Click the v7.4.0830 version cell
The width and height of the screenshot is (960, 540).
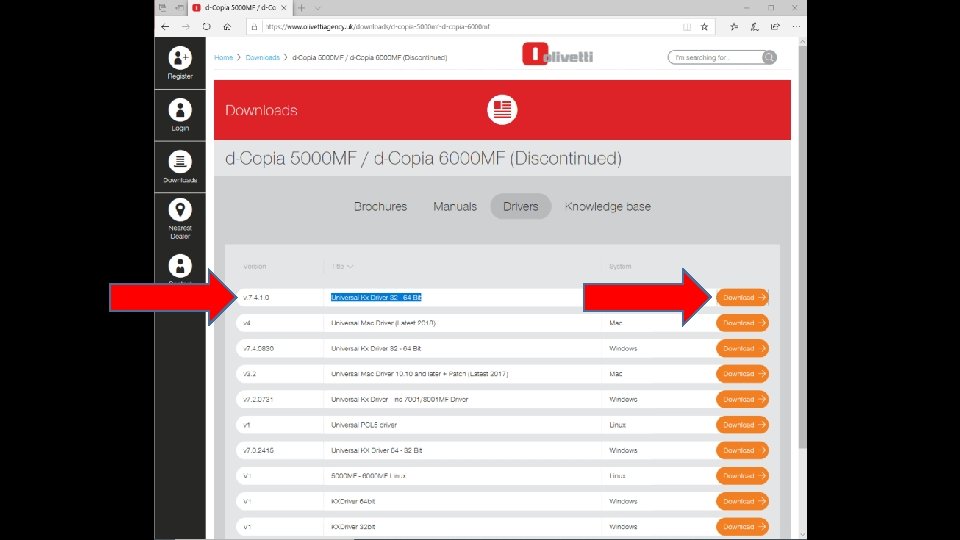pyautogui.click(x=258, y=348)
